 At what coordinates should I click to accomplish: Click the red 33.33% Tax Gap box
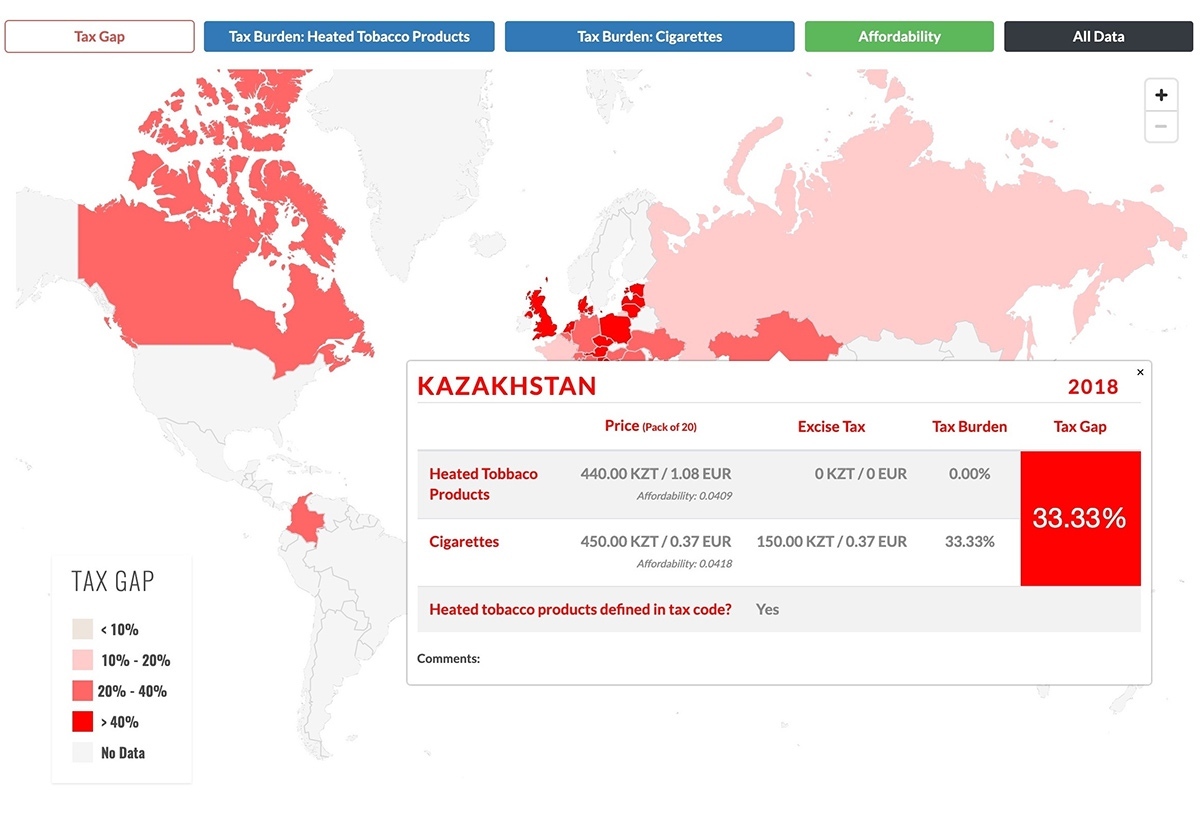(x=1080, y=518)
